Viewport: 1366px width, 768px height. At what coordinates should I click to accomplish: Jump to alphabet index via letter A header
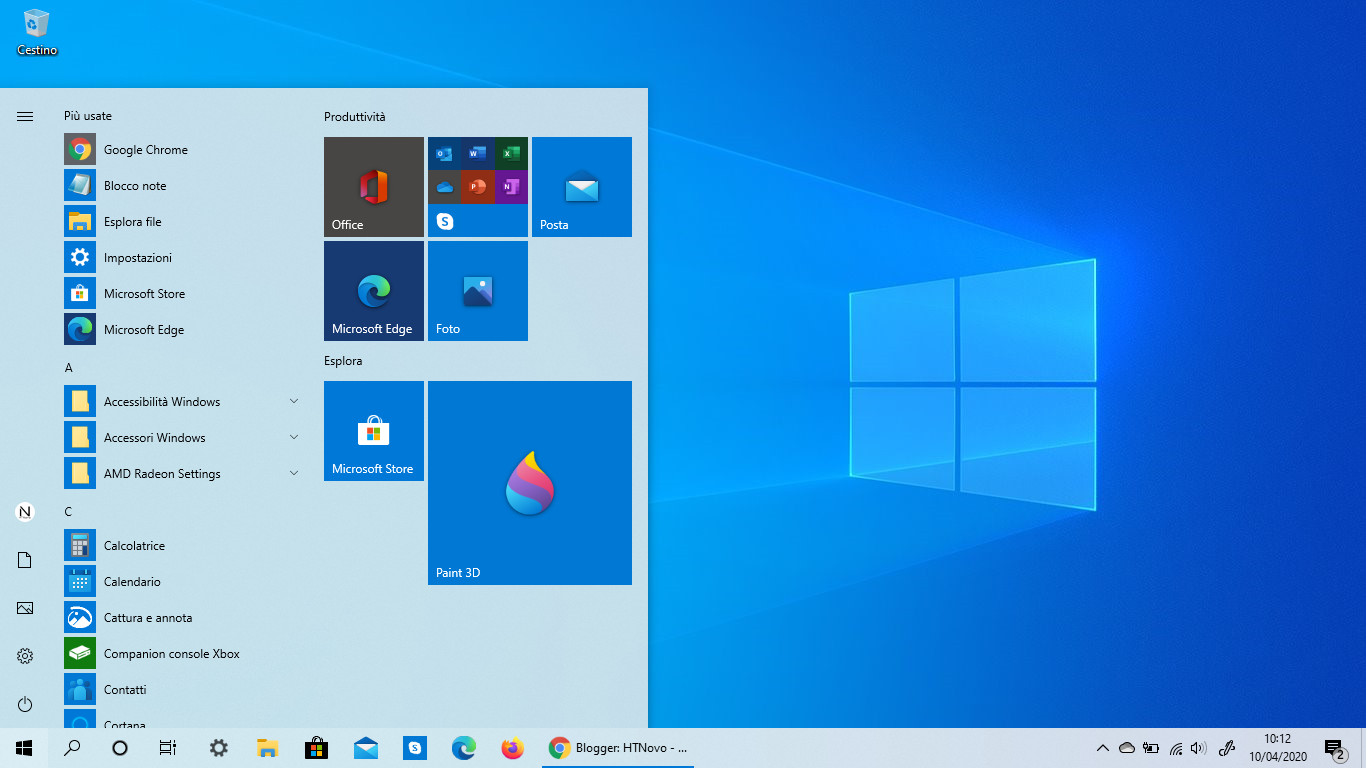pos(69,368)
